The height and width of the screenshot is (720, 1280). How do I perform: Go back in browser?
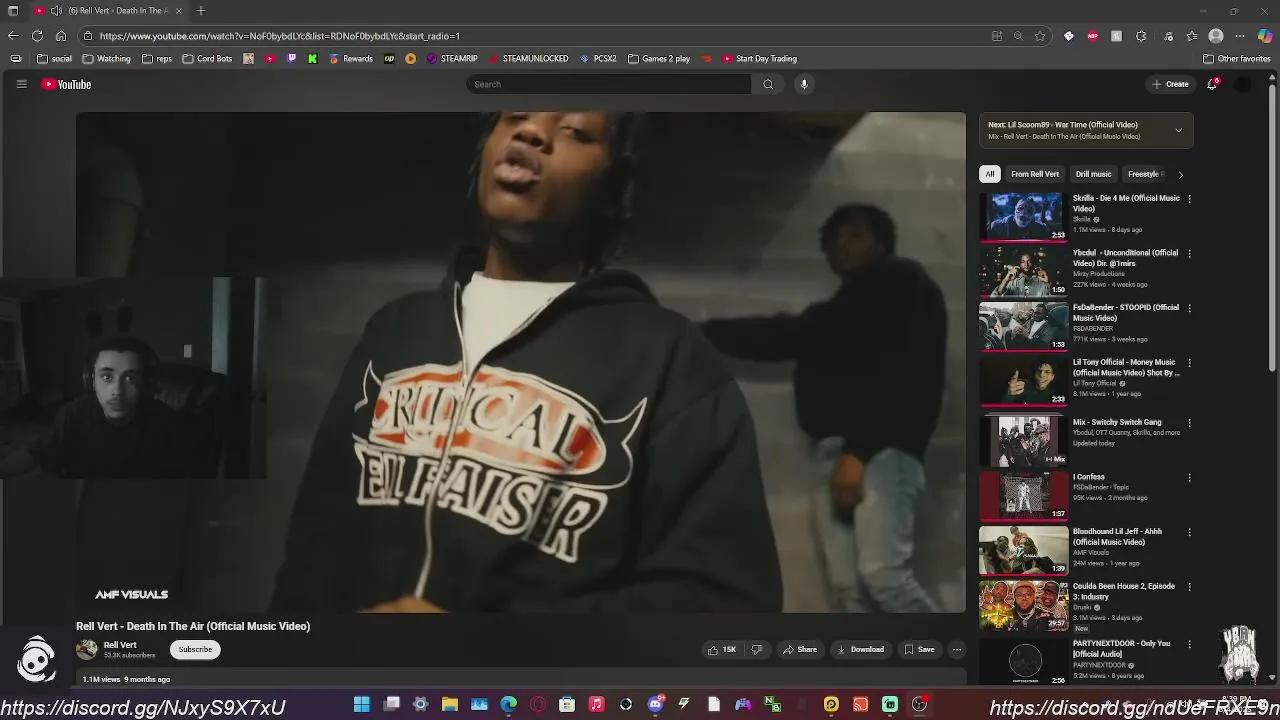click(x=13, y=36)
